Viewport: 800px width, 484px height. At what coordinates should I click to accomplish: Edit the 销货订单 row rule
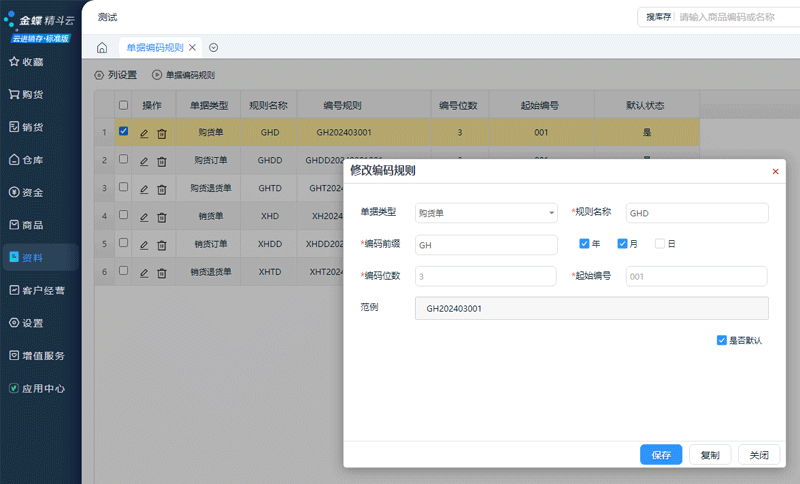144,245
